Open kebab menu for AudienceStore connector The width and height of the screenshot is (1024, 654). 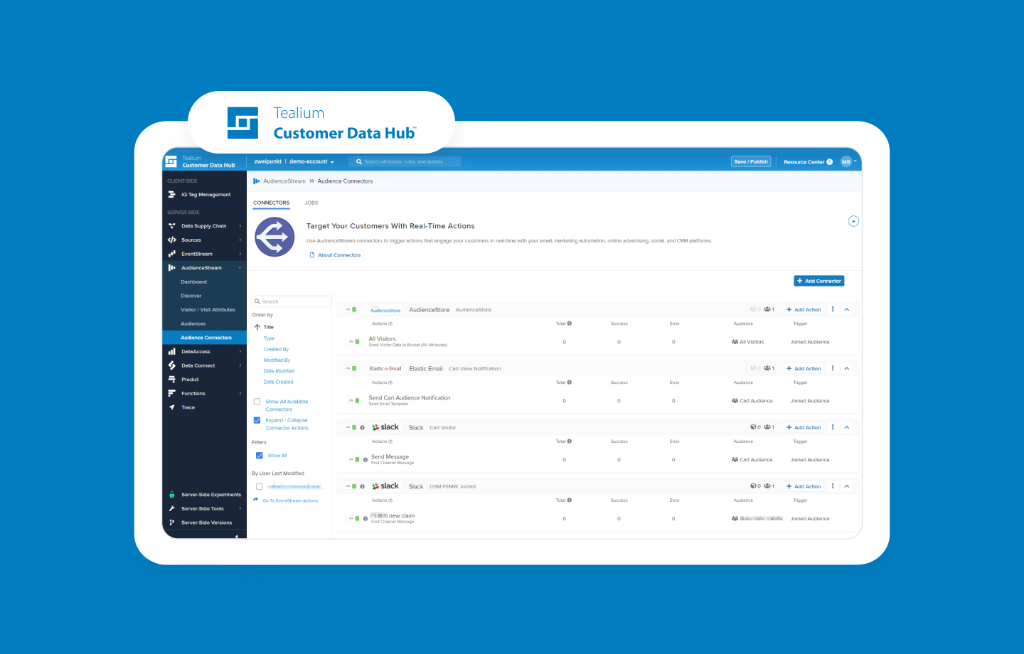tap(833, 309)
